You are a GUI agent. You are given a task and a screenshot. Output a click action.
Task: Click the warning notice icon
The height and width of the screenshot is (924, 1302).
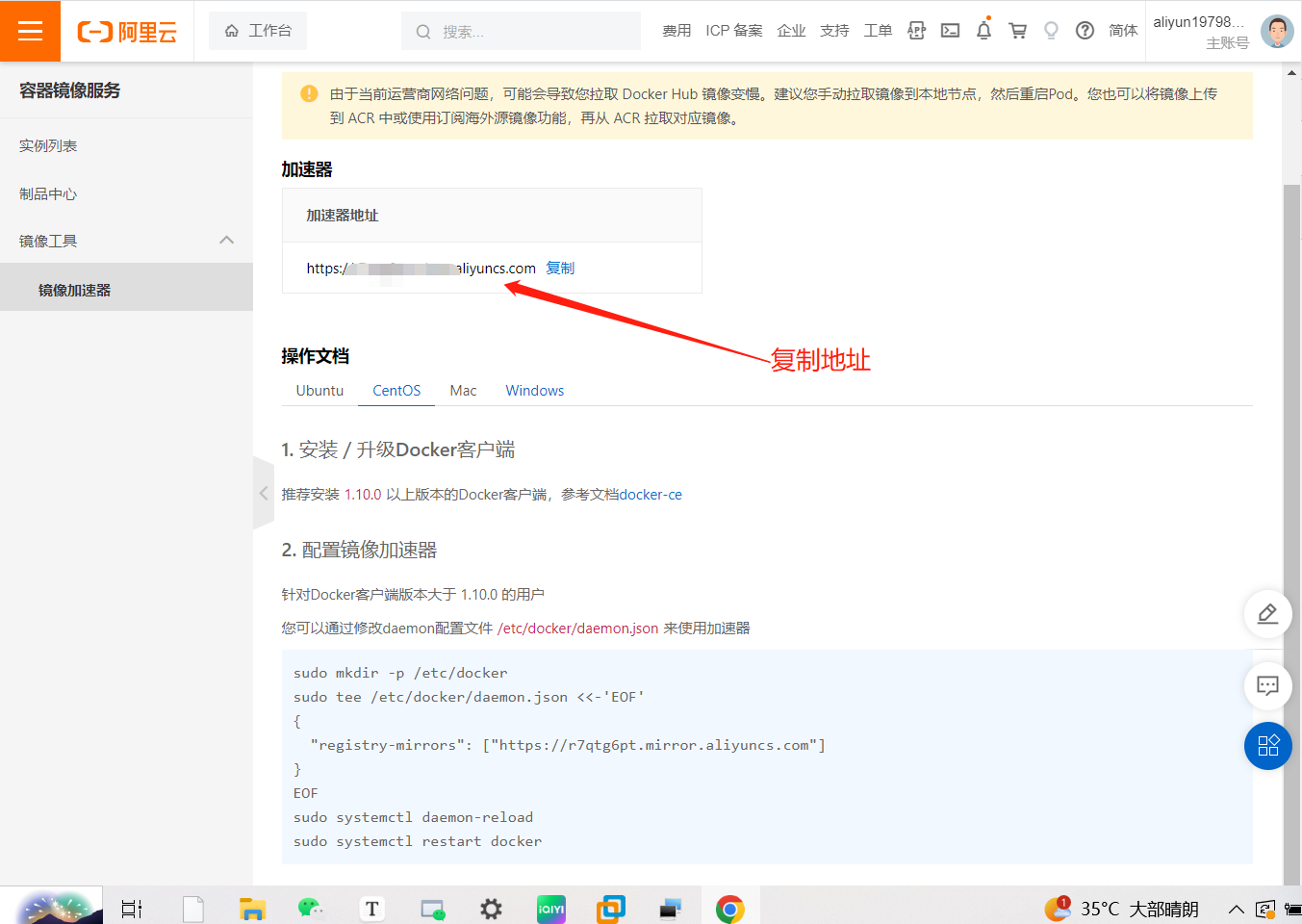pyautogui.click(x=309, y=93)
